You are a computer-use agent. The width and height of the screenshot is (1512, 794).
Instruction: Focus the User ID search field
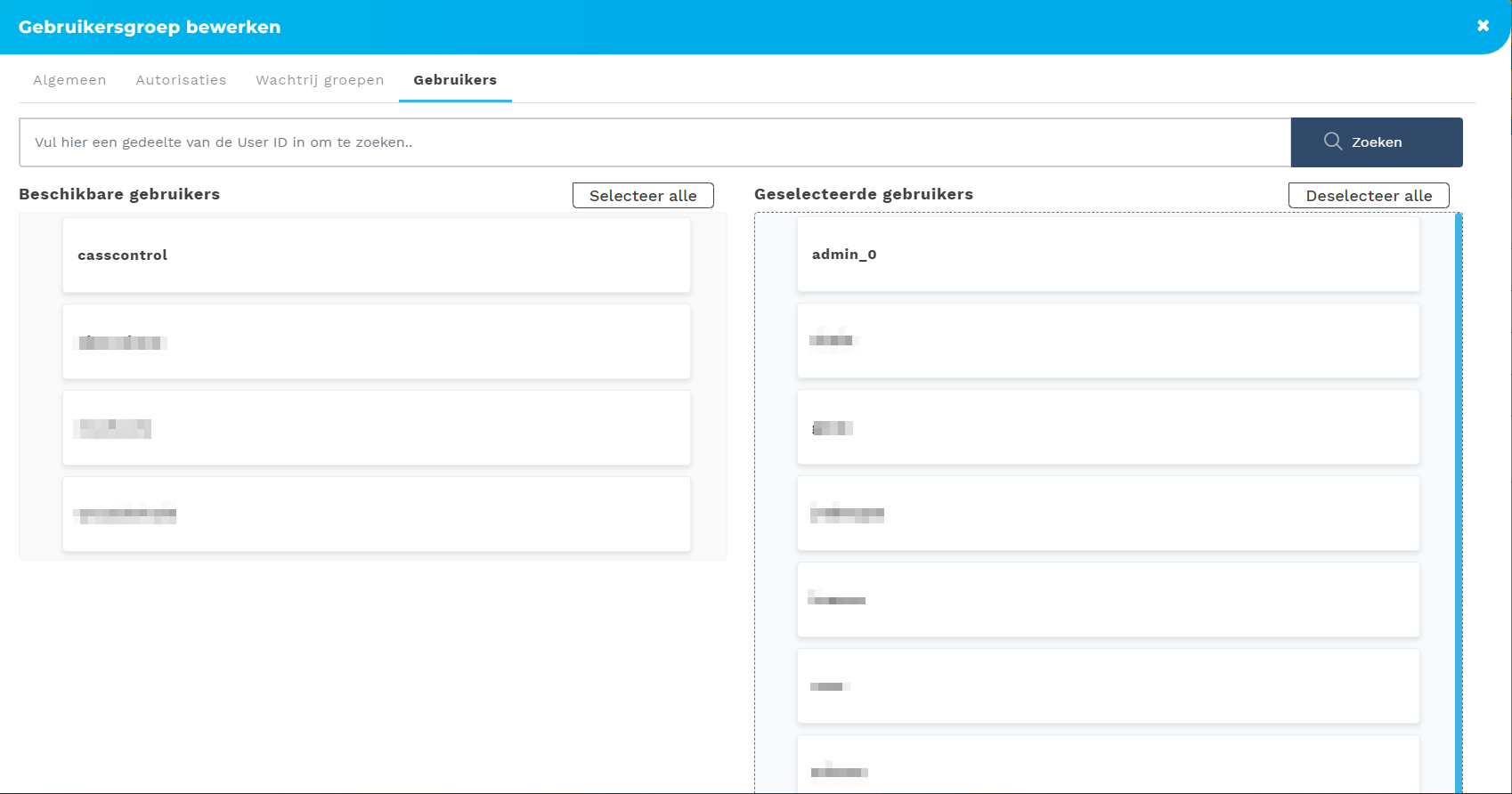pyautogui.click(x=654, y=142)
